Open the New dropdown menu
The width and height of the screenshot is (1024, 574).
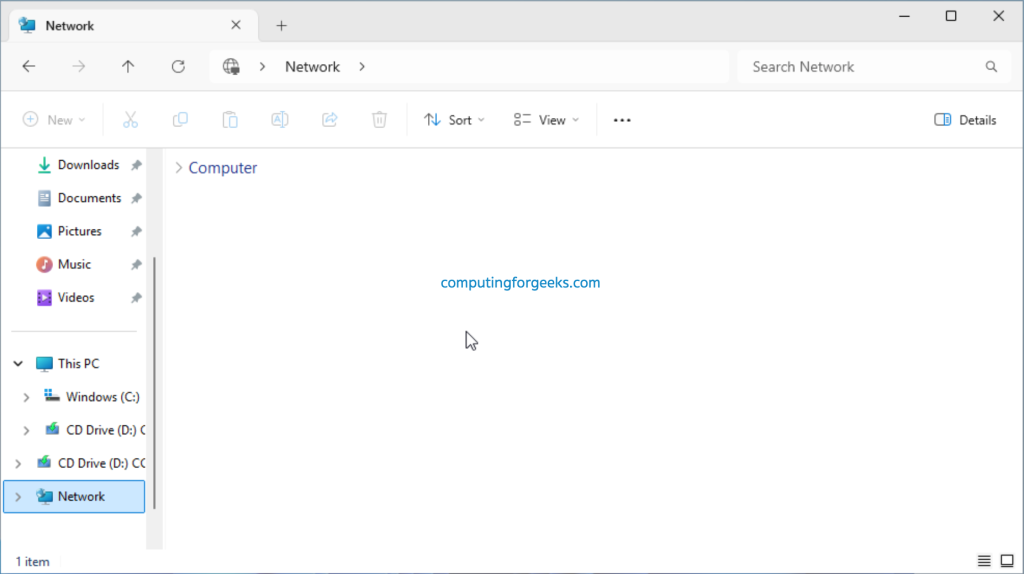pyautogui.click(x=54, y=120)
